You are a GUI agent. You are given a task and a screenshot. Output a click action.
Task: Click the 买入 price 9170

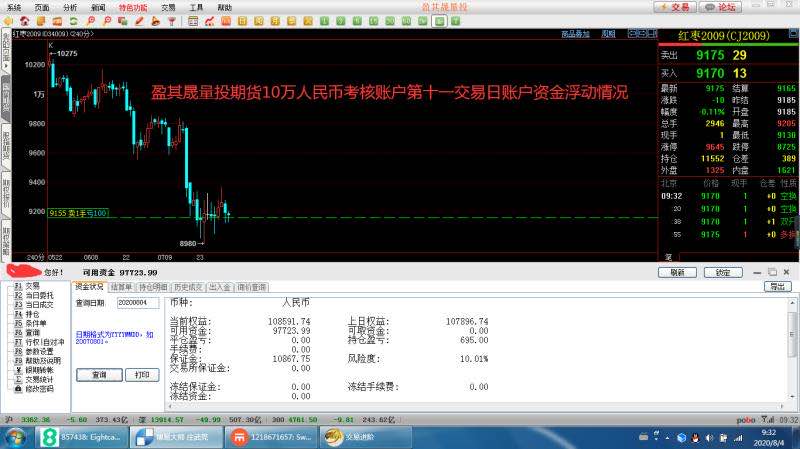pyautogui.click(x=710, y=73)
